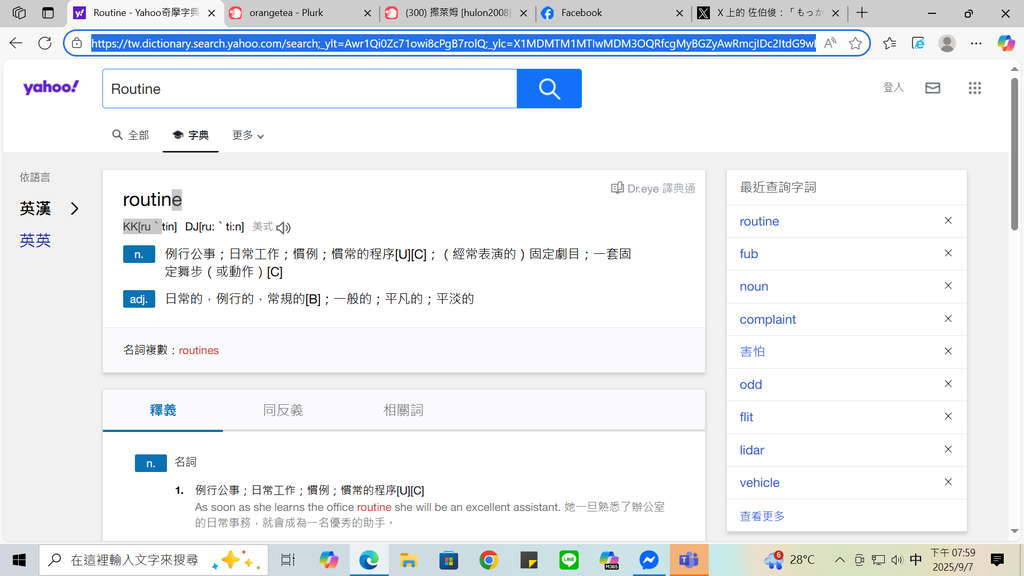Open 查看更多 recent searches link
Image resolution: width=1024 pixels, height=576 pixels.
point(762,516)
